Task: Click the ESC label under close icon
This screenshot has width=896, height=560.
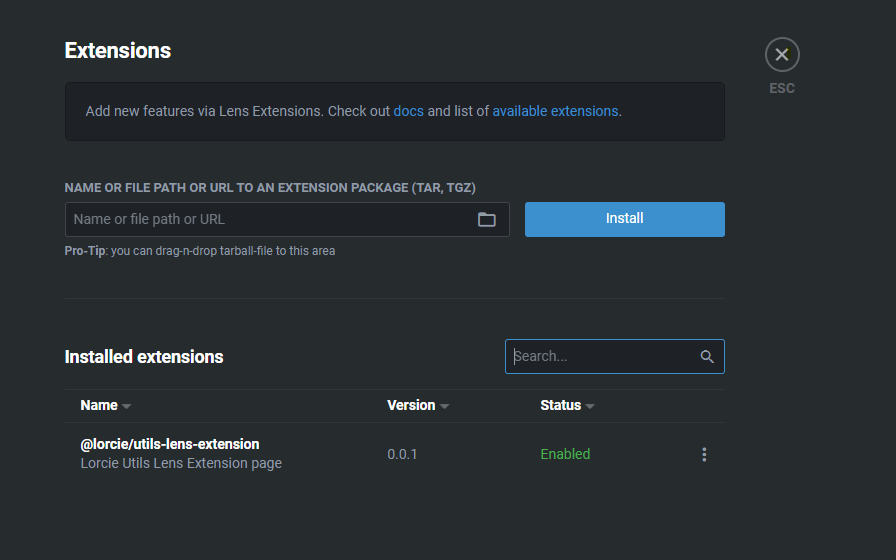Action: point(782,88)
